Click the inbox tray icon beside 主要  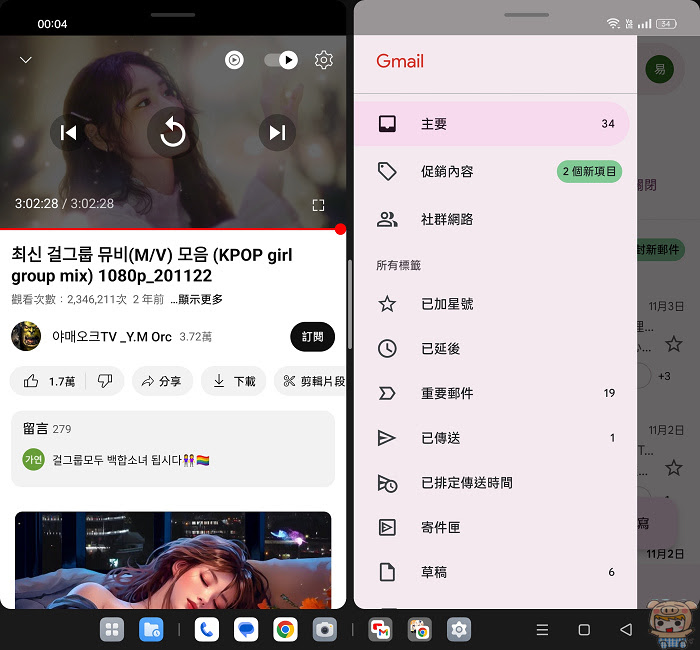(387, 124)
